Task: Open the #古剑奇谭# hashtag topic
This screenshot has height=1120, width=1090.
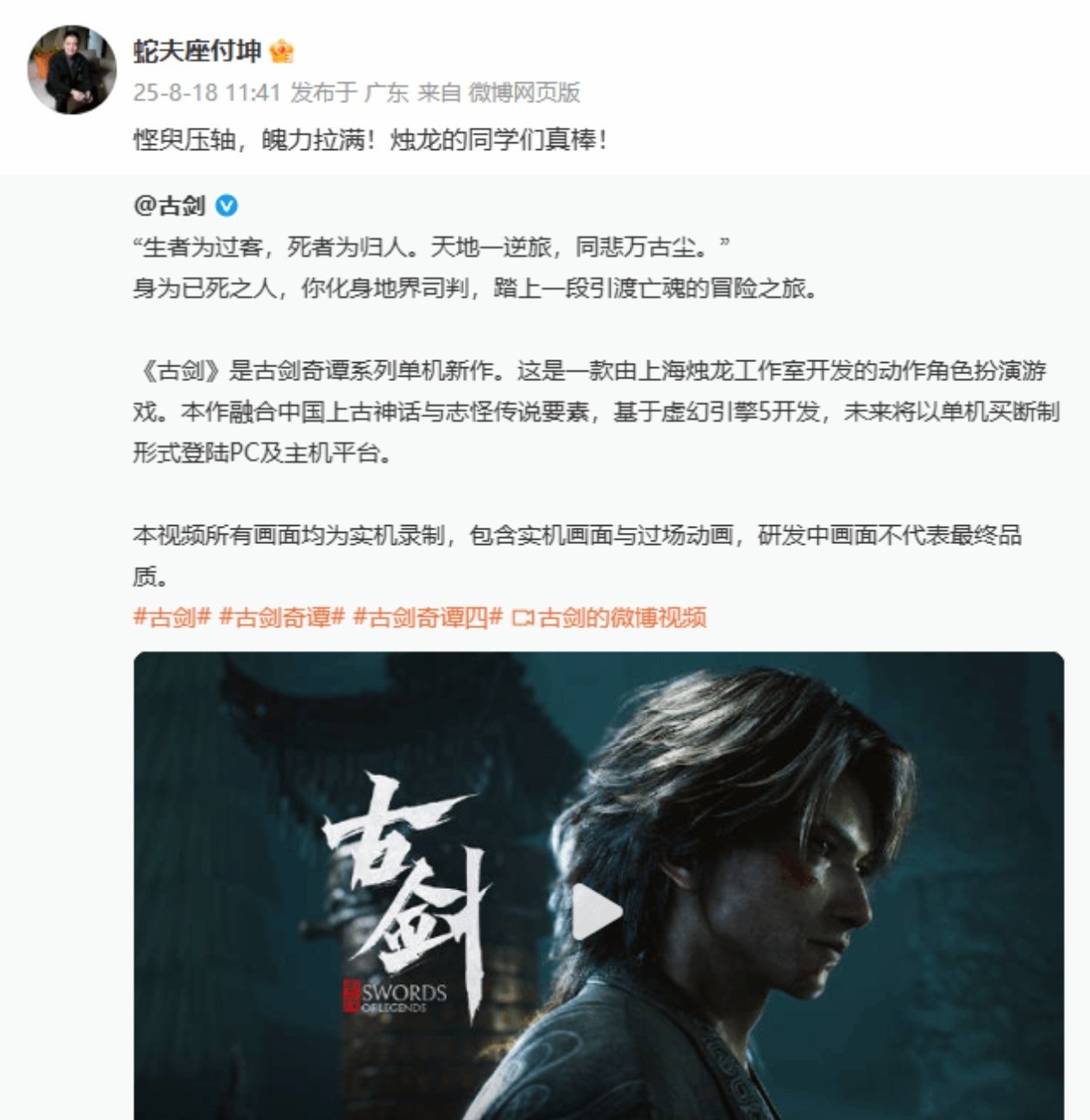Action: click(x=282, y=617)
